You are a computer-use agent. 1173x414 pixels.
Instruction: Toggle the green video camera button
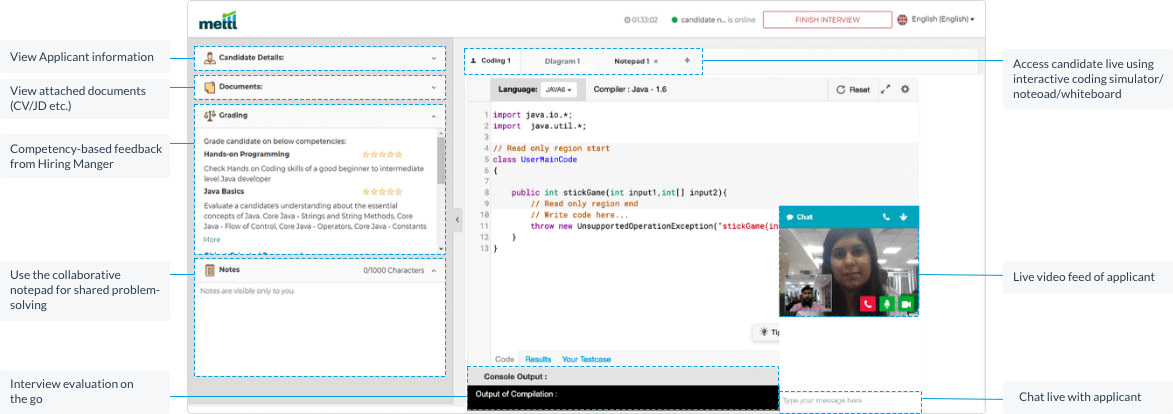[907, 303]
